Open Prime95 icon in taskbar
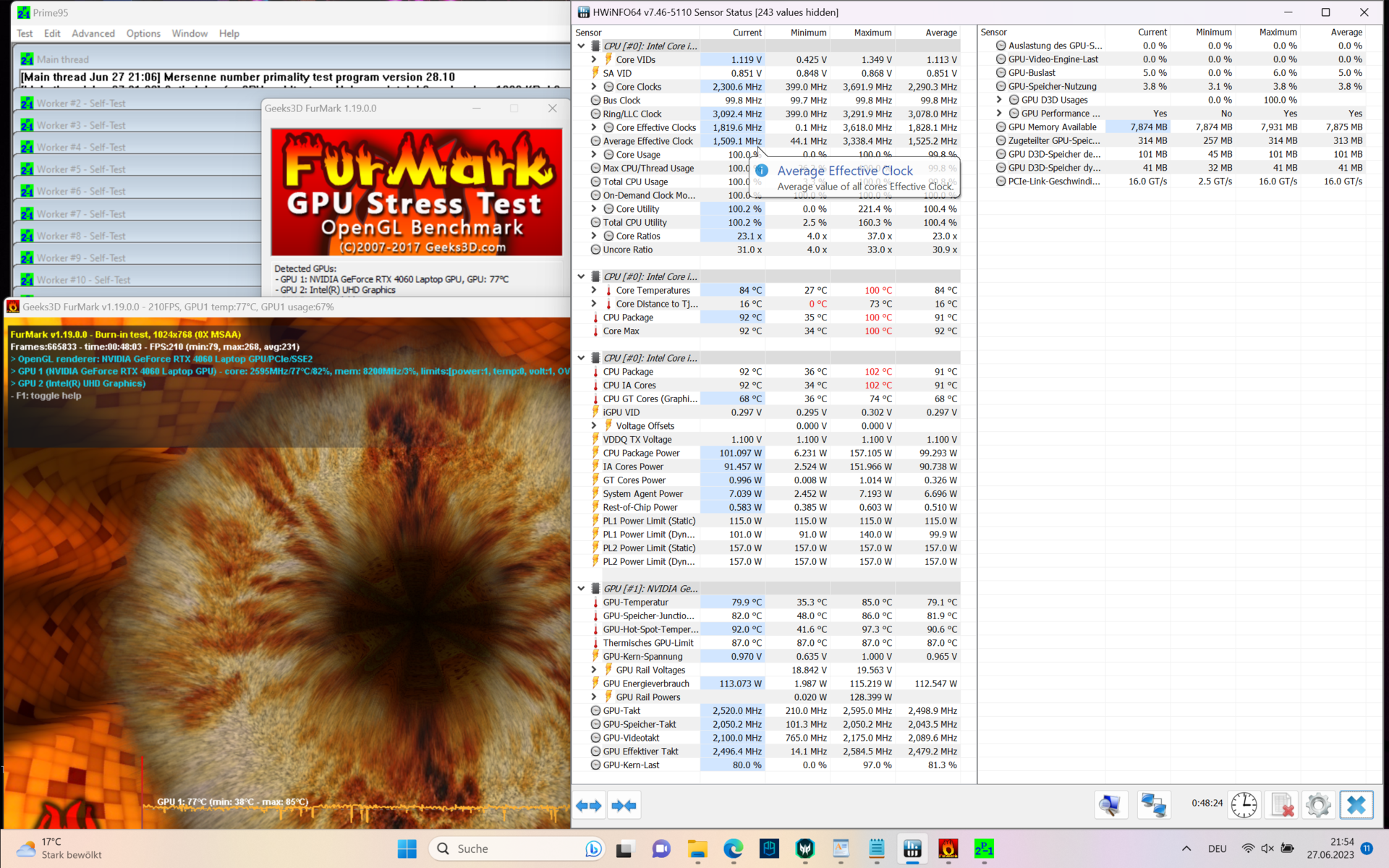 tap(984, 848)
